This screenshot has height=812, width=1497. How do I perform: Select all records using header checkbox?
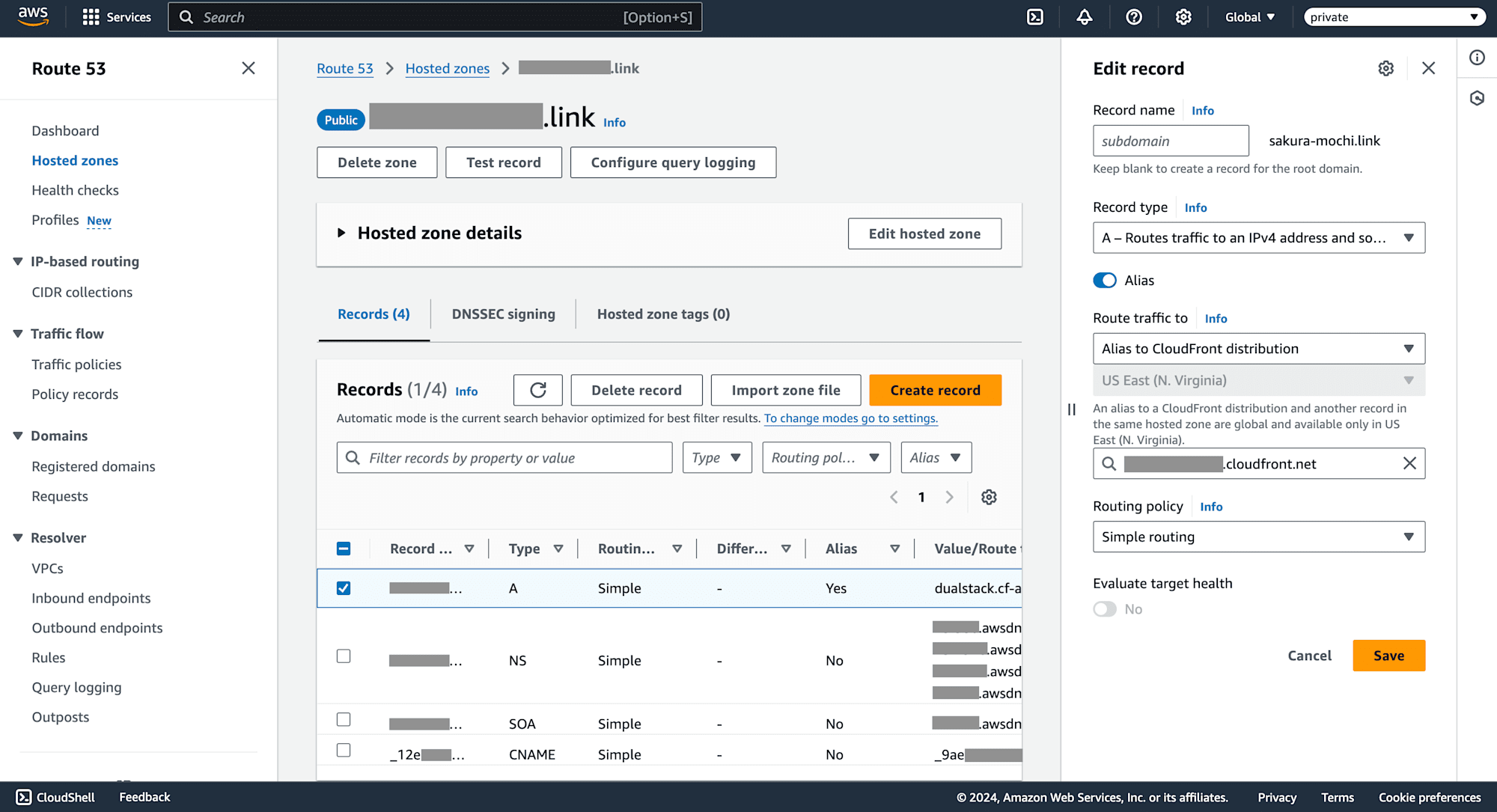click(x=344, y=549)
